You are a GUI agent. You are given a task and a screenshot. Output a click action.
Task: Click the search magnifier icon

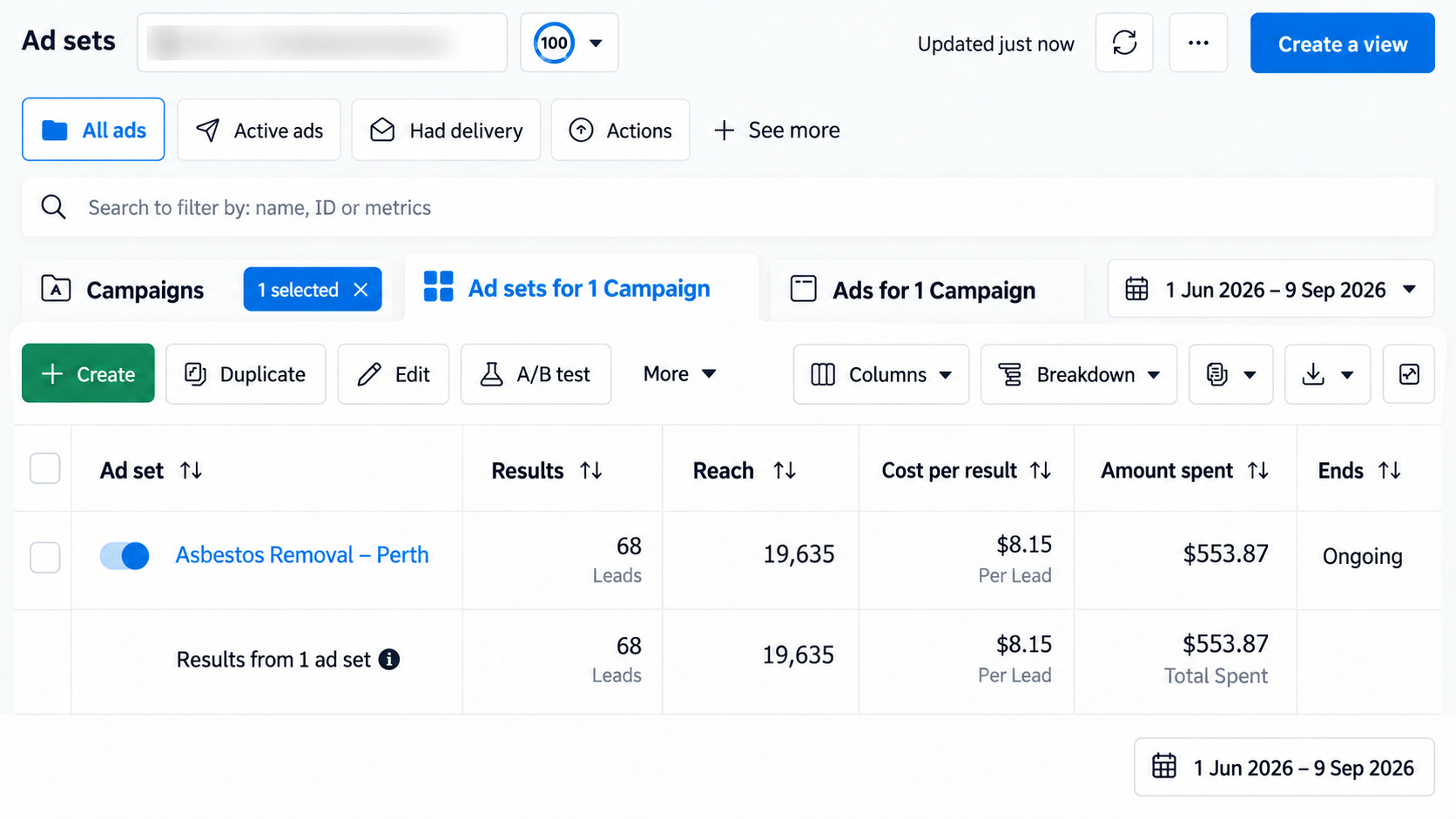coord(53,207)
